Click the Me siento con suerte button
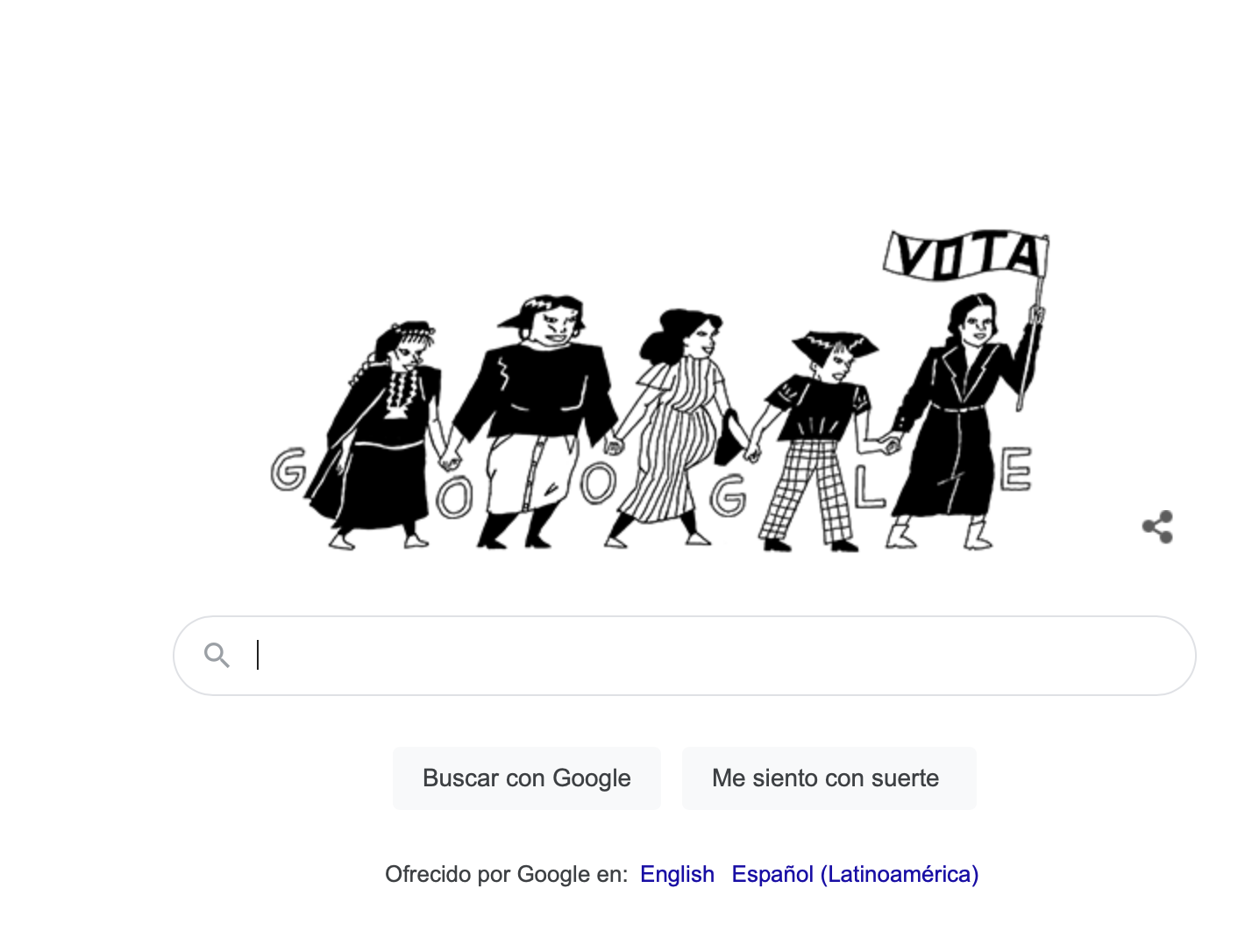Image resolution: width=1252 pixels, height=952 pixels. 829,778
